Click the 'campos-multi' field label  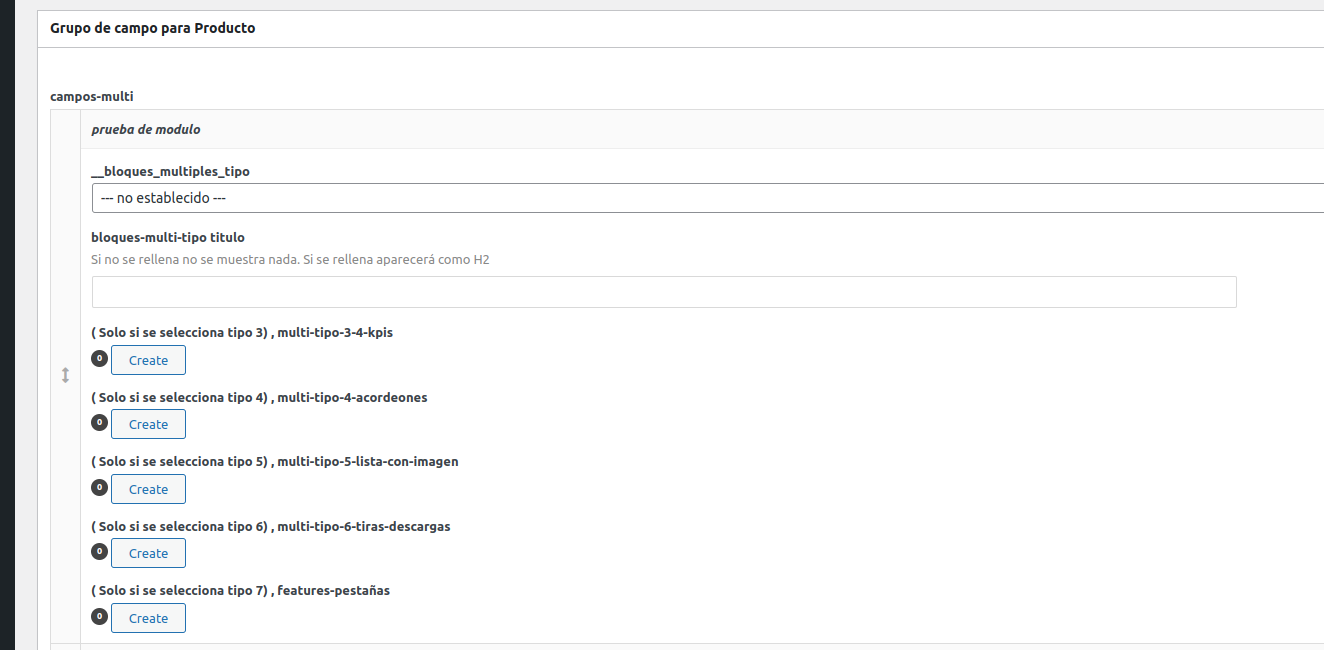coord(92,97)
